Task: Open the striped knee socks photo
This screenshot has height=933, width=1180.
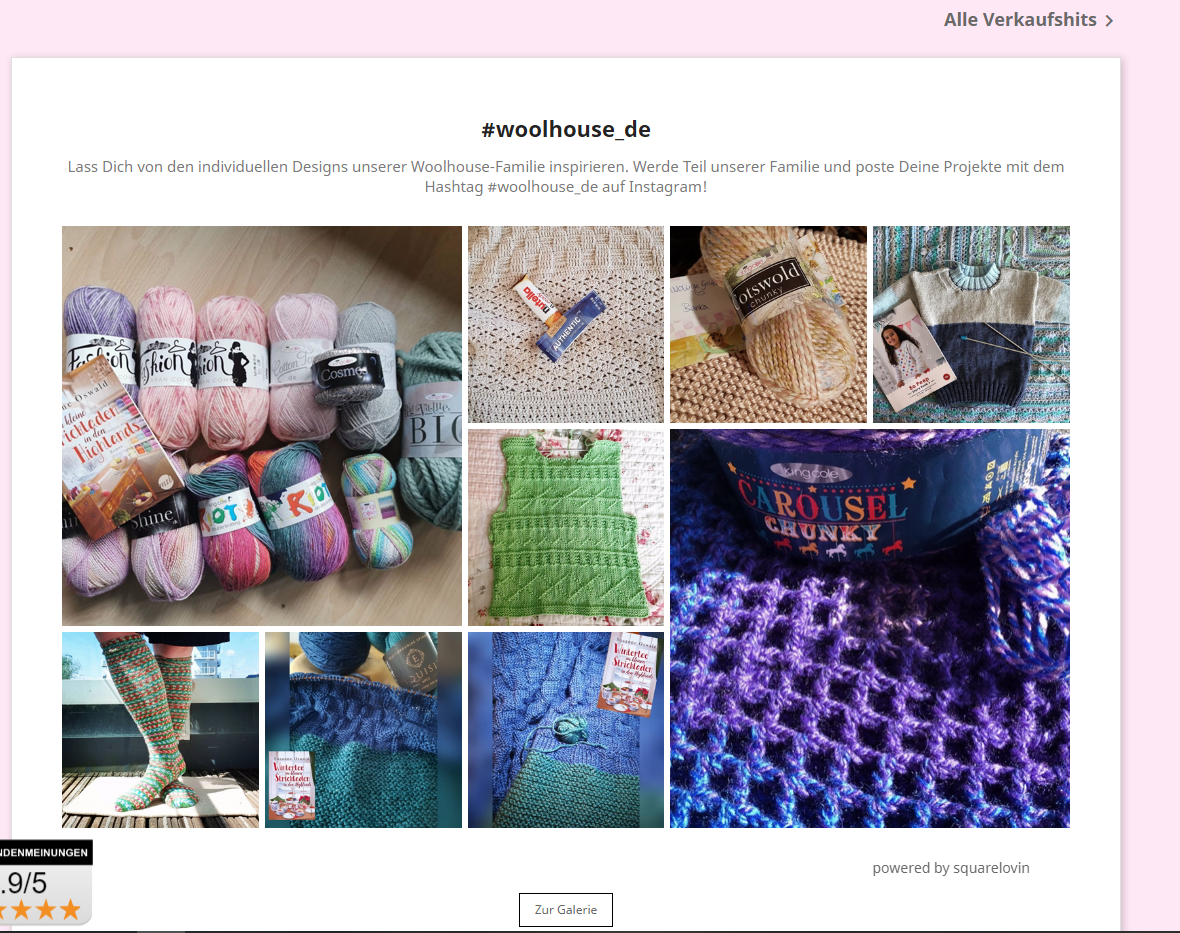Action: coord(160,730)
